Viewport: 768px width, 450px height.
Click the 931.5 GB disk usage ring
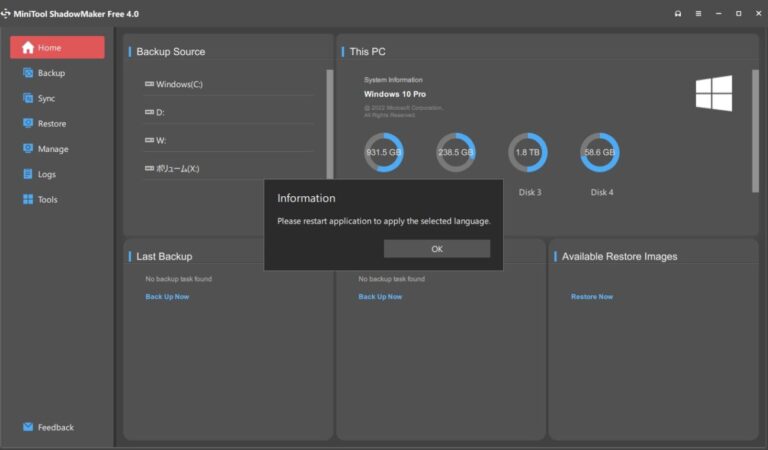383,153
